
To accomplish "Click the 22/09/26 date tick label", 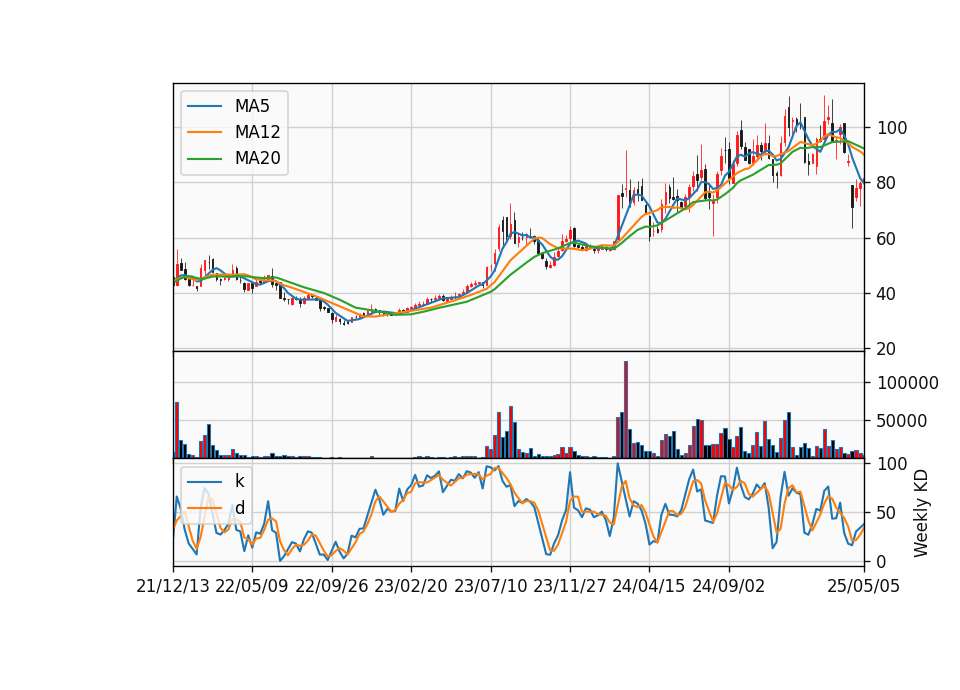I will pos(332,586).
